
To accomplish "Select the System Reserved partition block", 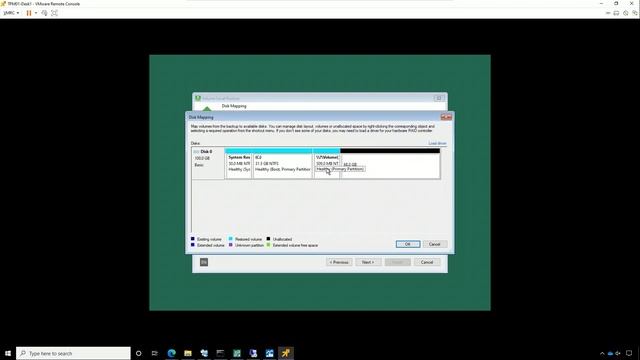I will [x=239, y=166].
